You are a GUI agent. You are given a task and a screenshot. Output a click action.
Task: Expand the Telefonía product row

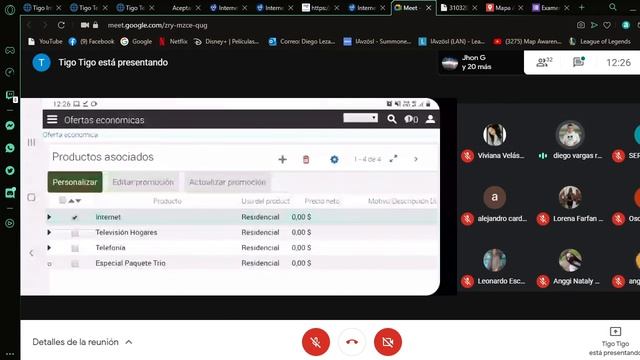coord(49,247)
